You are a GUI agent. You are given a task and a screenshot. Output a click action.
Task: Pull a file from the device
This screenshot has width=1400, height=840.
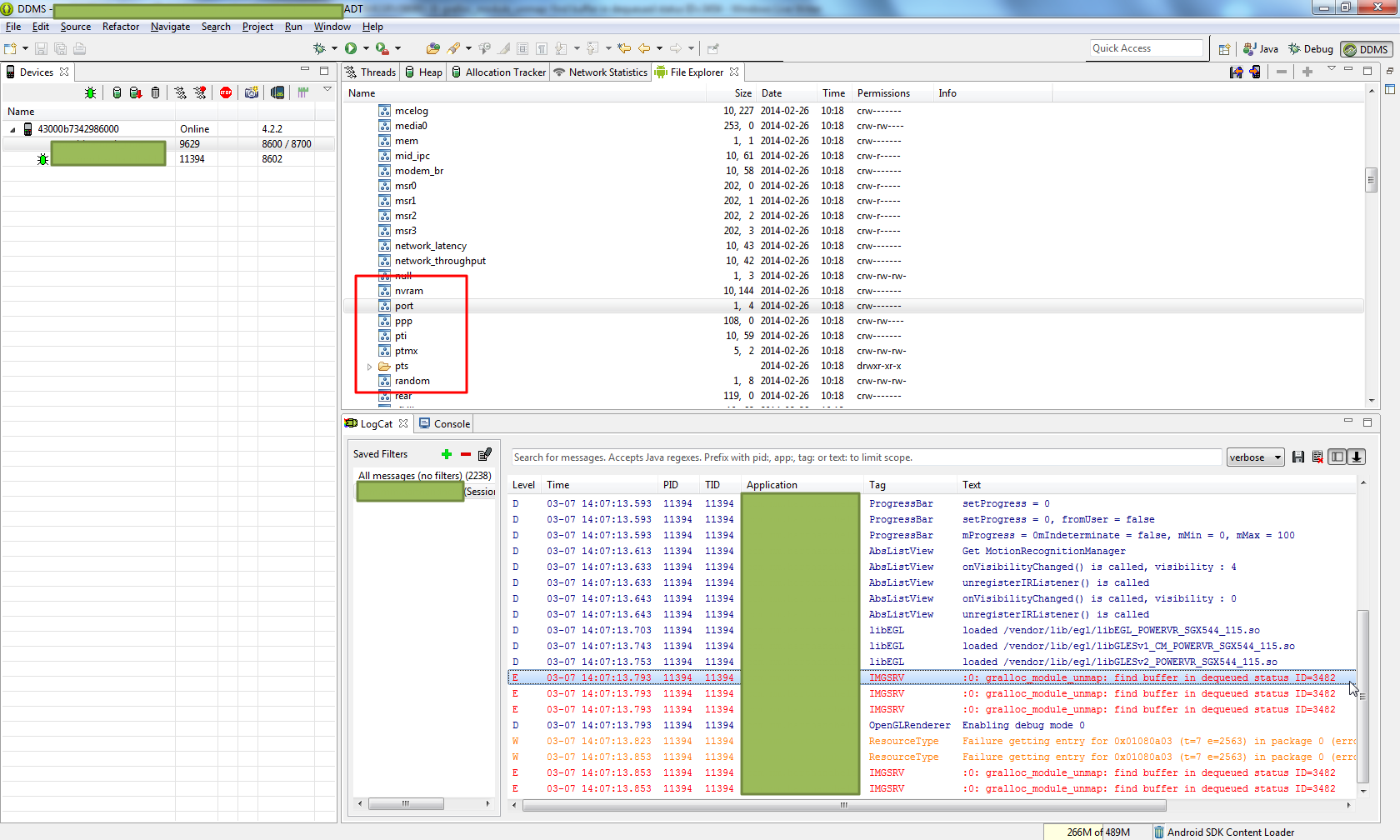coord(1237,72)
